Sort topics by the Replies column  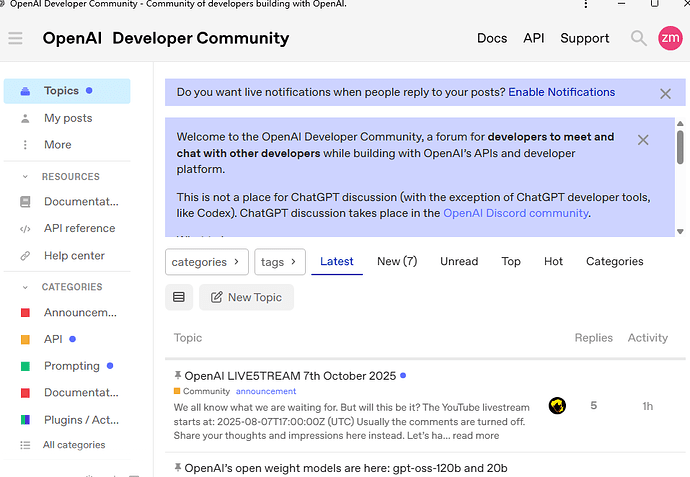(x=594, y=338)
